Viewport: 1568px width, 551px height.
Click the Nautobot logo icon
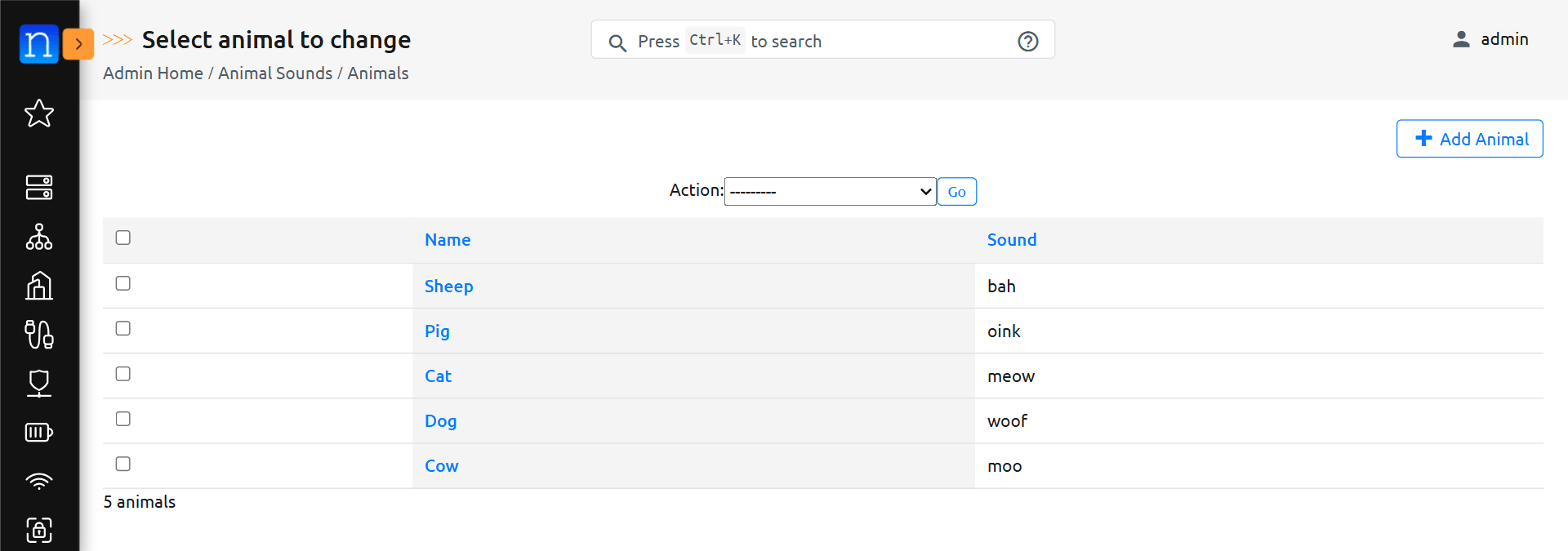(x=38, y=43)
